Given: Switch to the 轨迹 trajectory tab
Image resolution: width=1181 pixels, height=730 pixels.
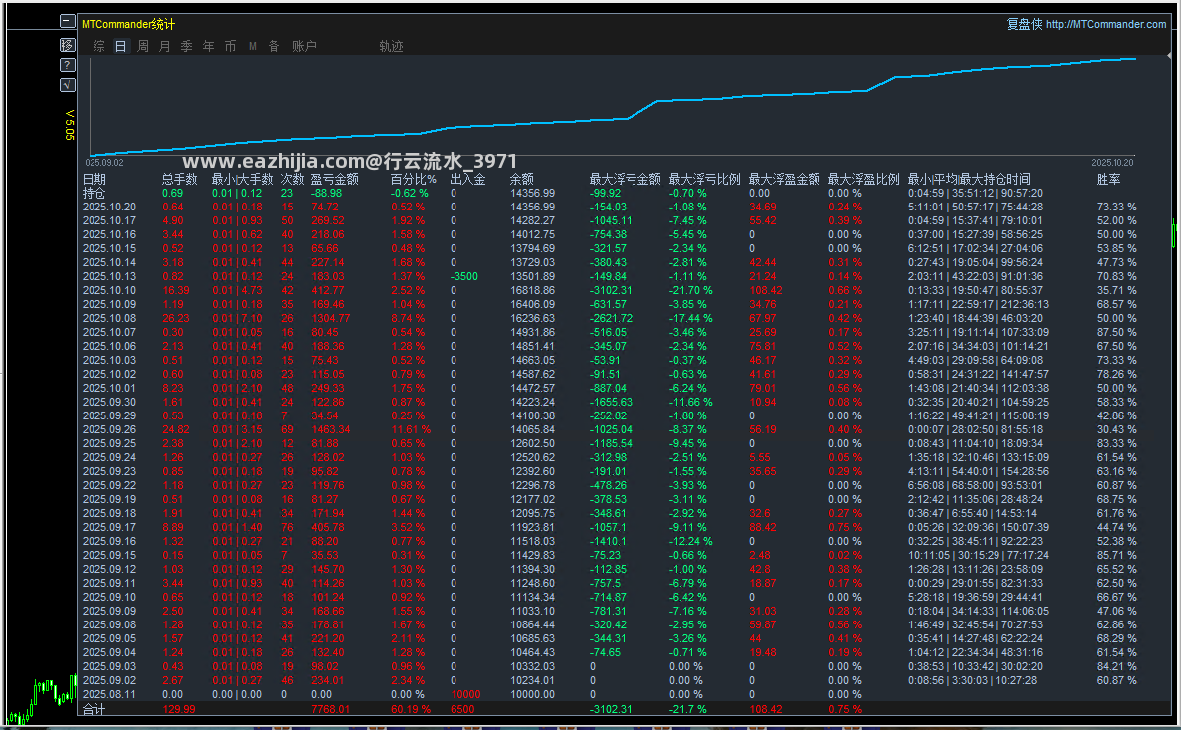Looking at the screenshot, I should (x=392, y=47).
